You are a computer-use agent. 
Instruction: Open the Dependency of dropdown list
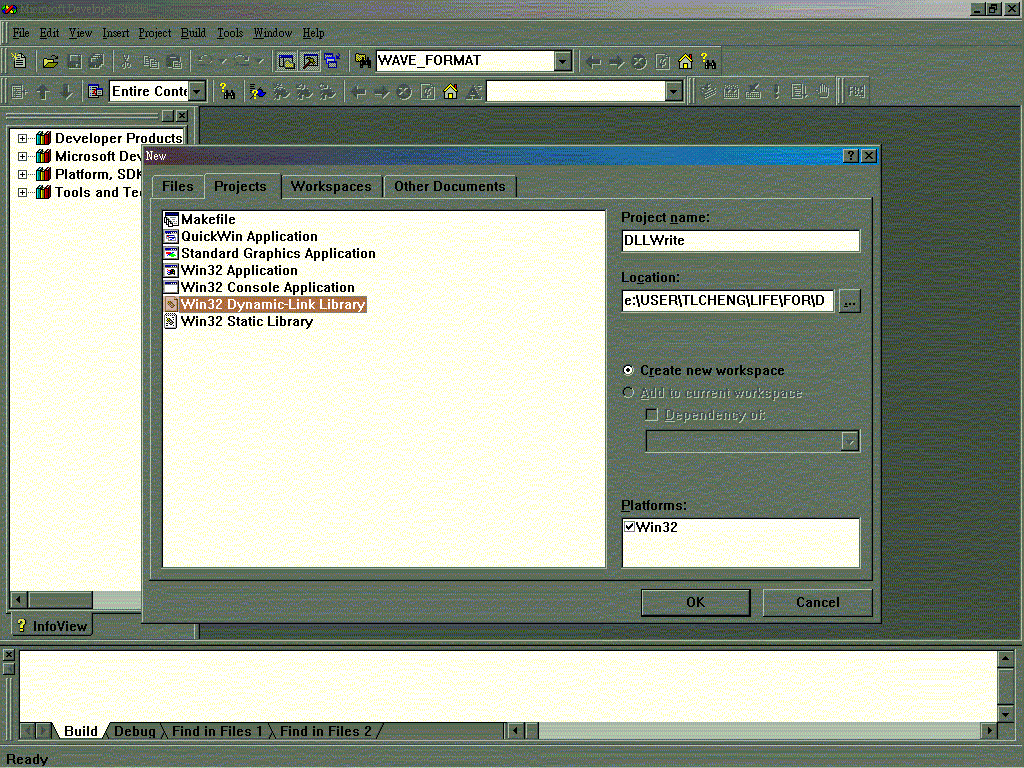[850, 441]
